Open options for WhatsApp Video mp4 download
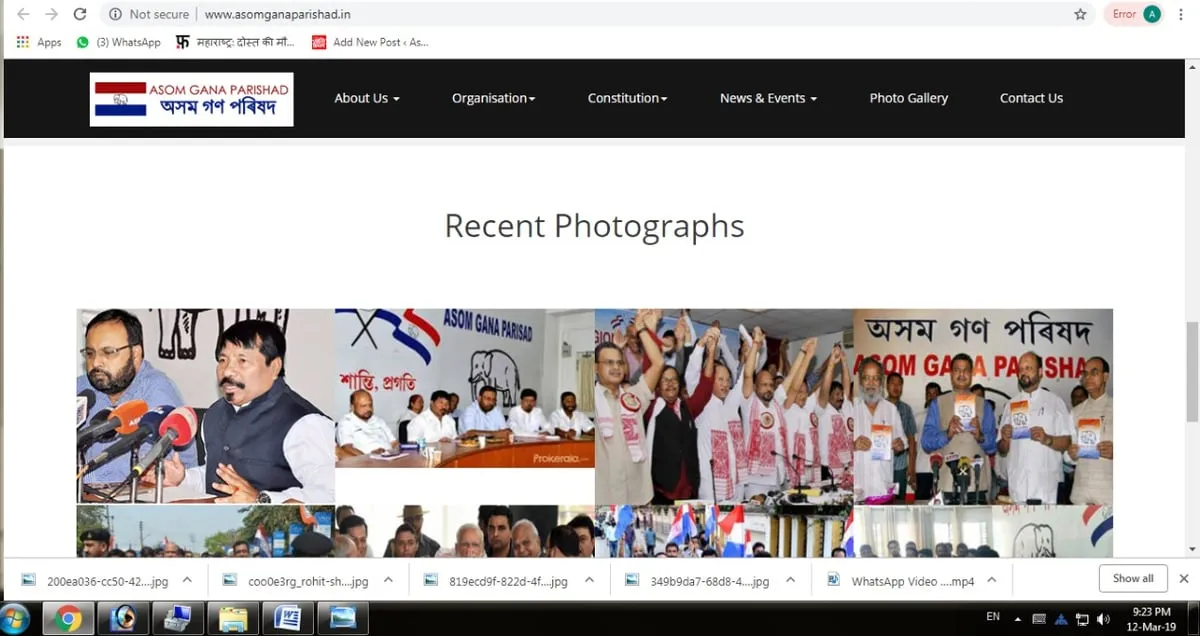 (x=992, y=580)
